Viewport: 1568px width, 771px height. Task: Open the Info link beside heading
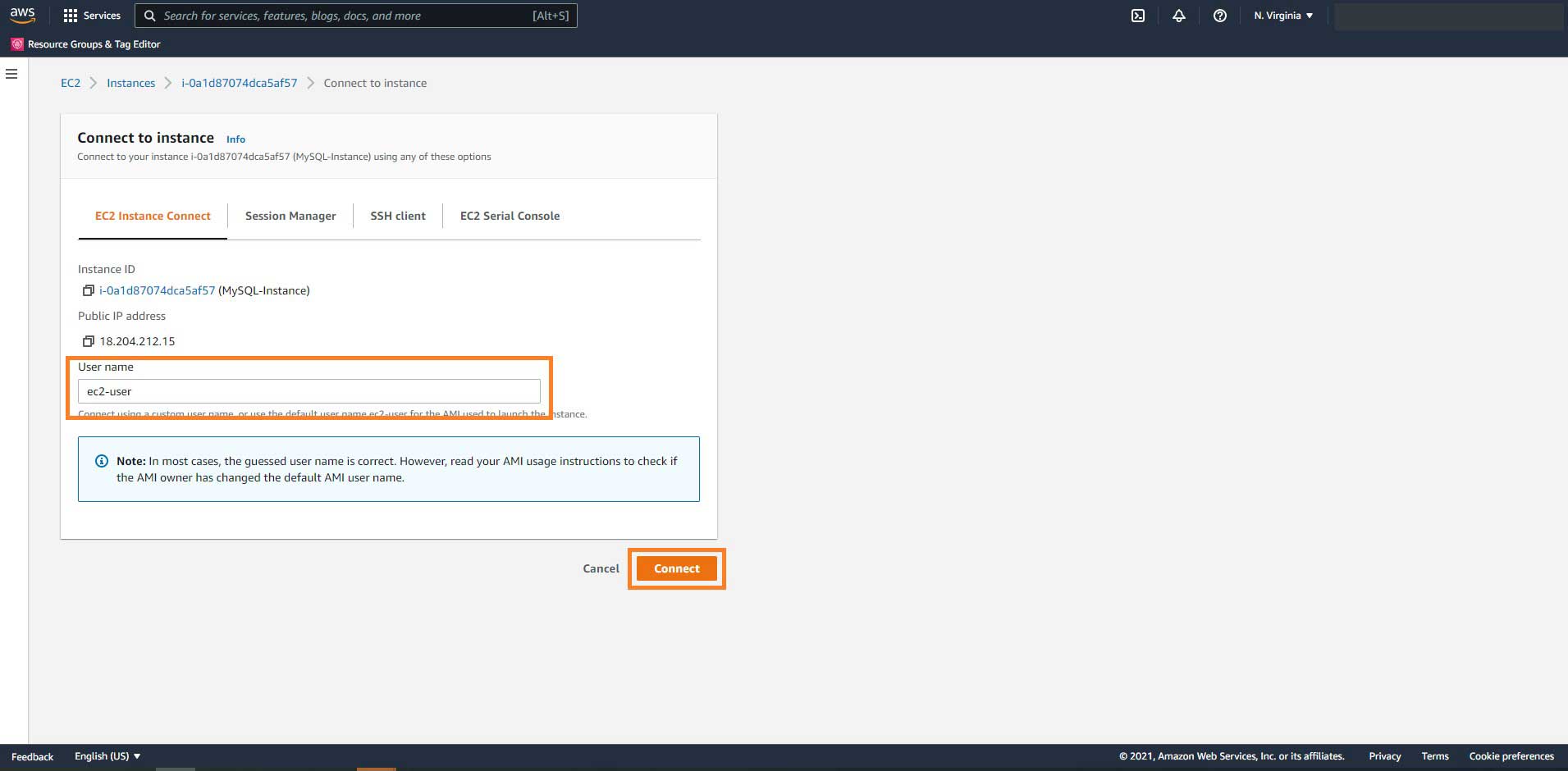coord(235,139)
